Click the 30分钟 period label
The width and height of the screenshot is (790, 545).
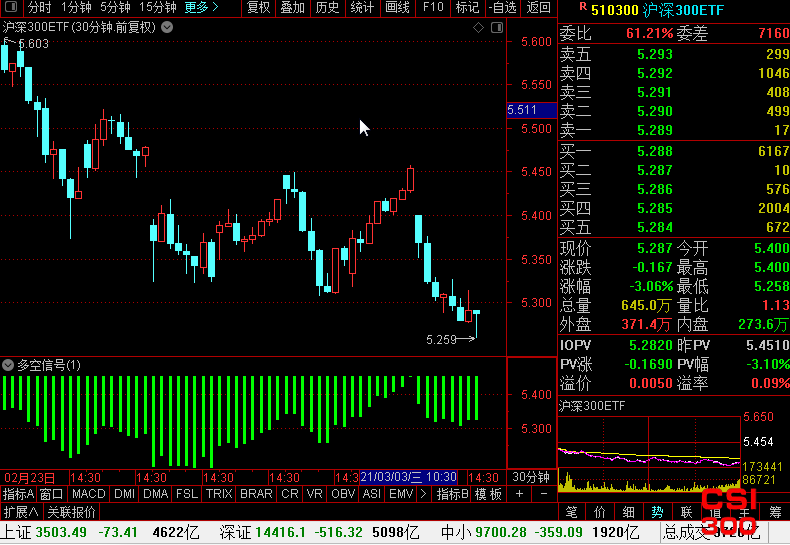click(531, 477)
